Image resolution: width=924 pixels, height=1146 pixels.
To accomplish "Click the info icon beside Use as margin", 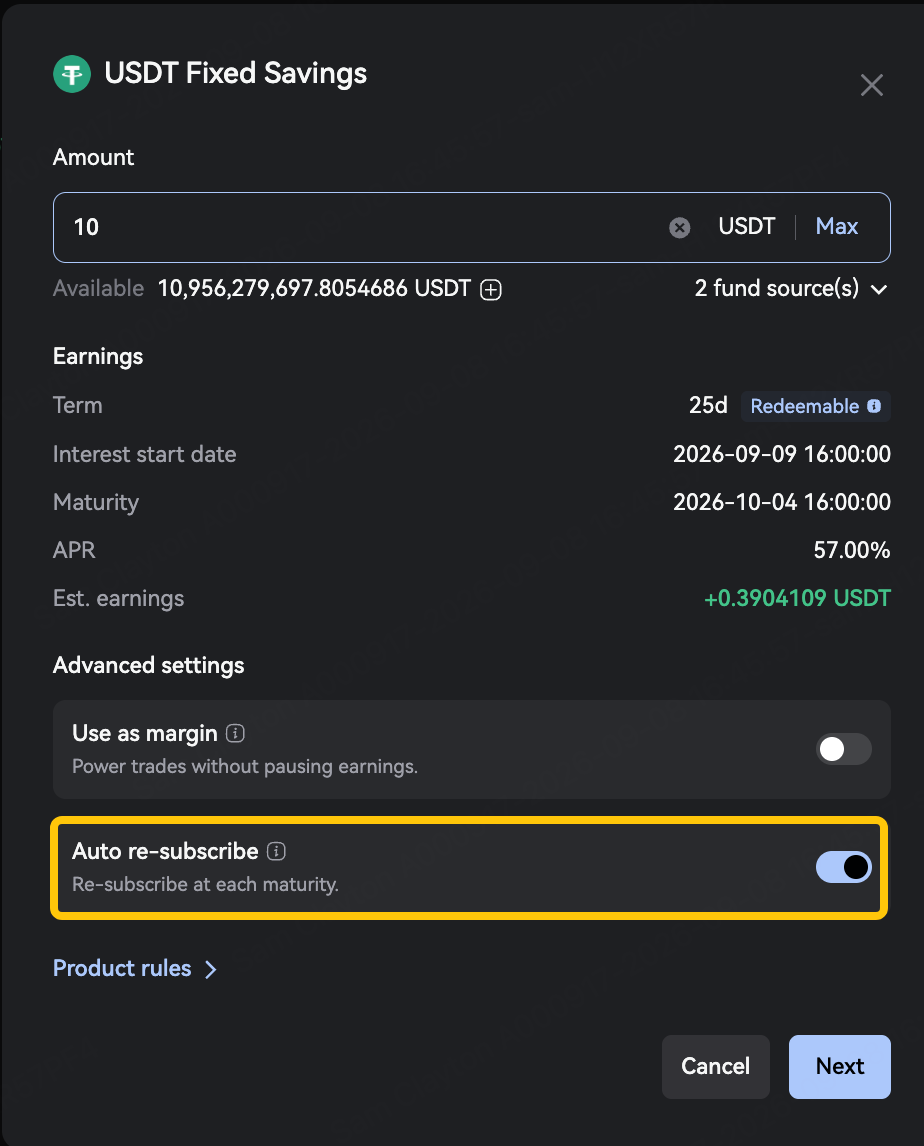I will click(235, 733).
